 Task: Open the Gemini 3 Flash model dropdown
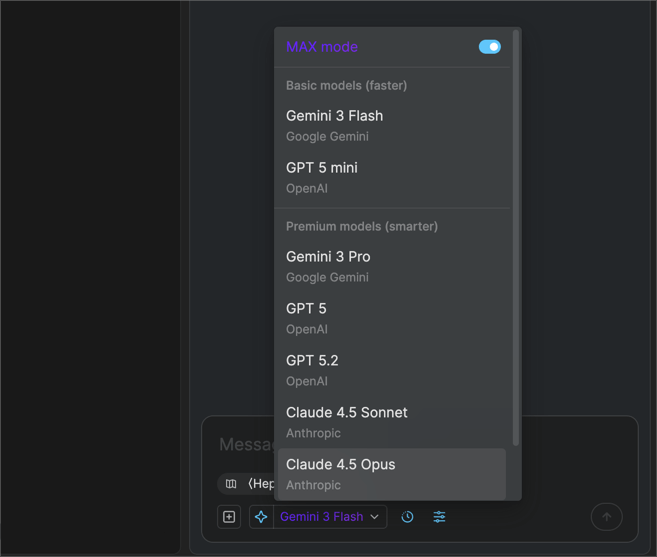[x=330, y=517]
